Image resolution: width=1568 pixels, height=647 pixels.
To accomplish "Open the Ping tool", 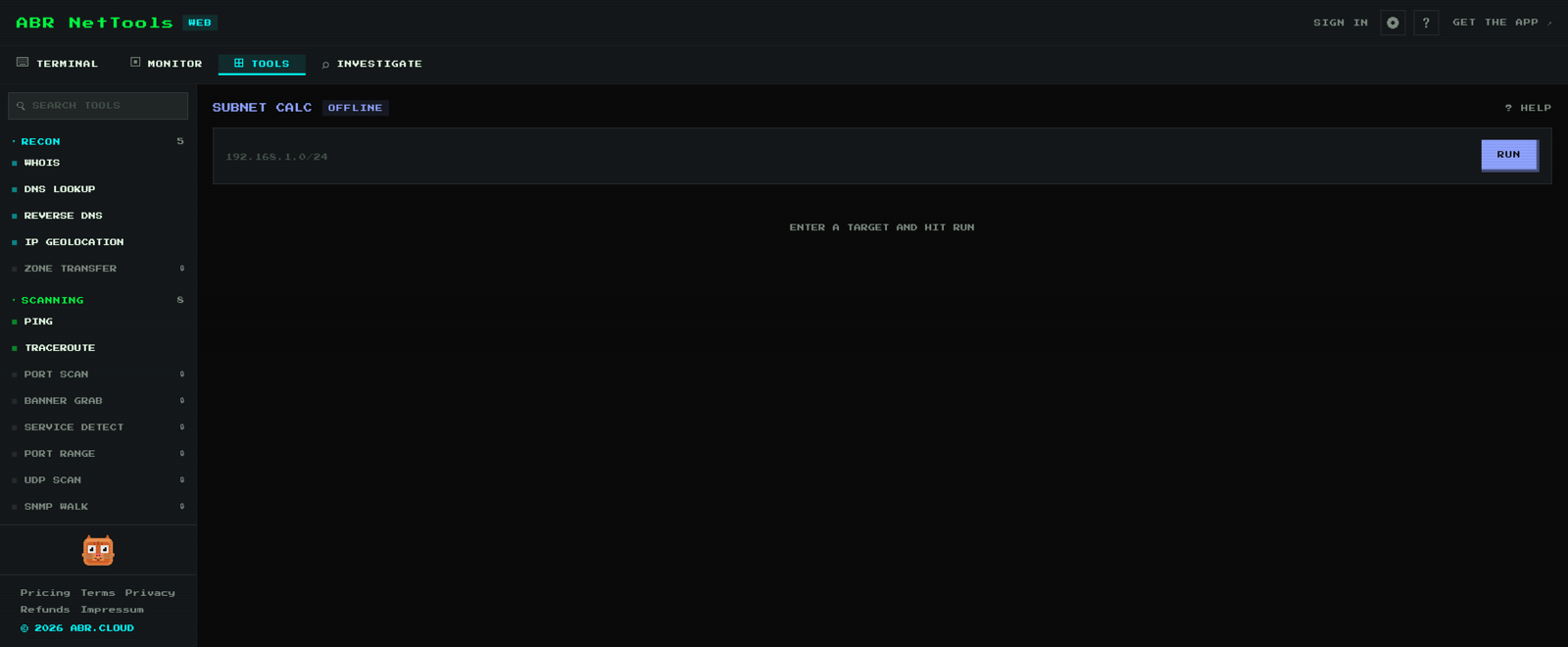I will pos(98,322).
